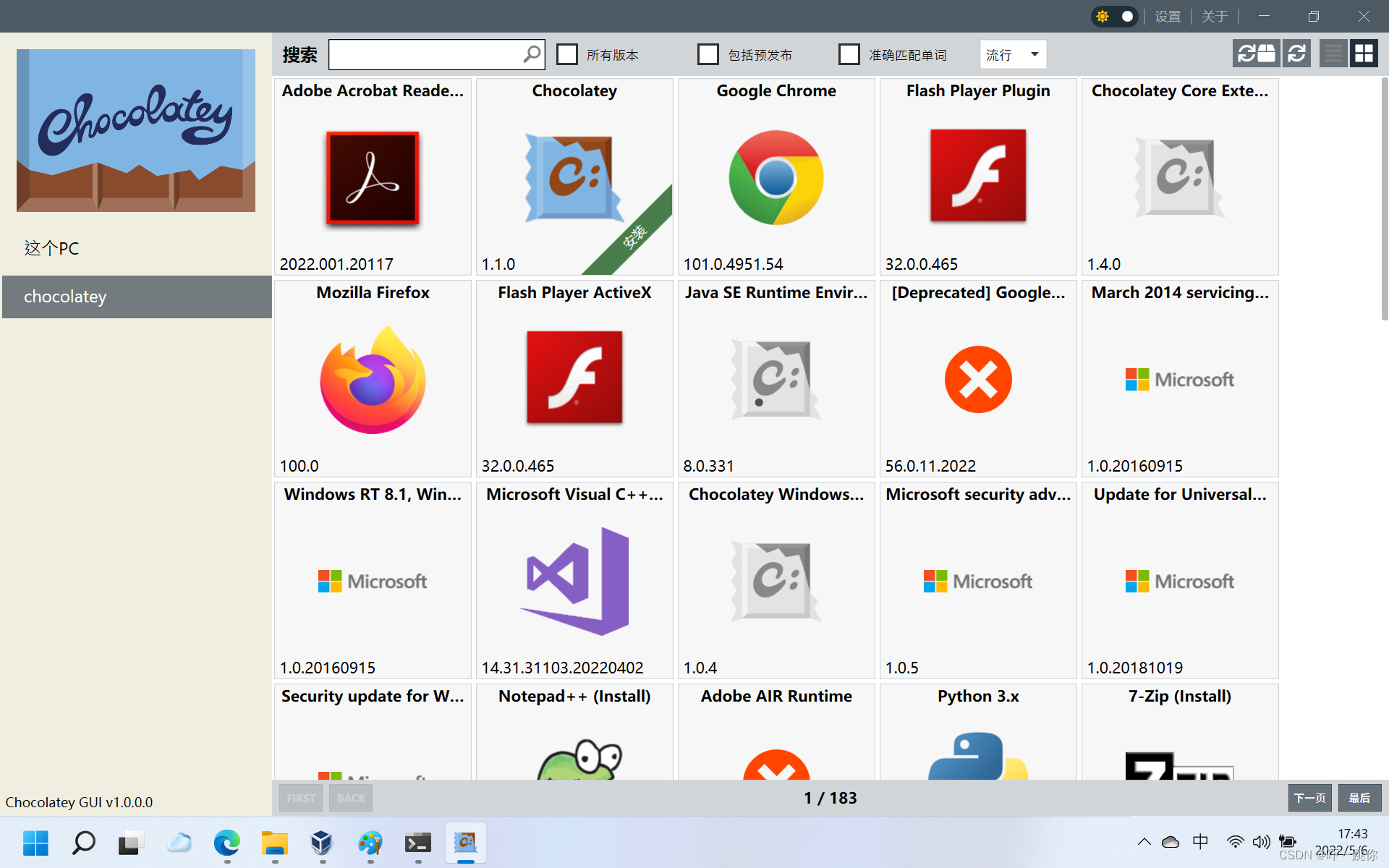Tick the 准确匹配单词 checkbox
Viewport: 1389px width, 868px height.
[849, 54]
